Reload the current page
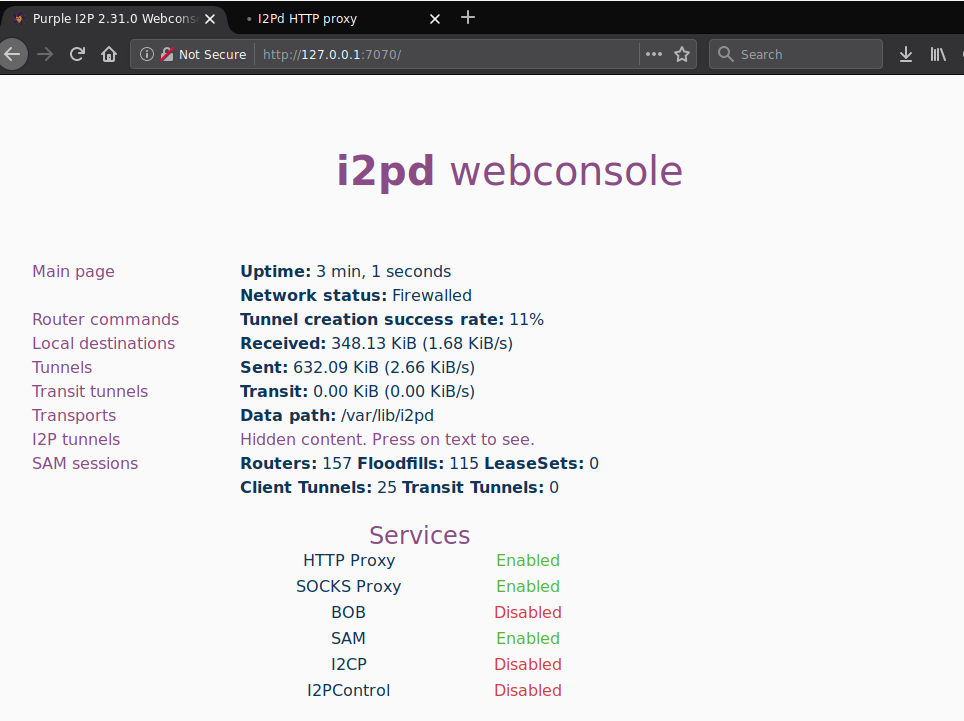Viewport: 964px width, 721px height. tap(77, 54)
